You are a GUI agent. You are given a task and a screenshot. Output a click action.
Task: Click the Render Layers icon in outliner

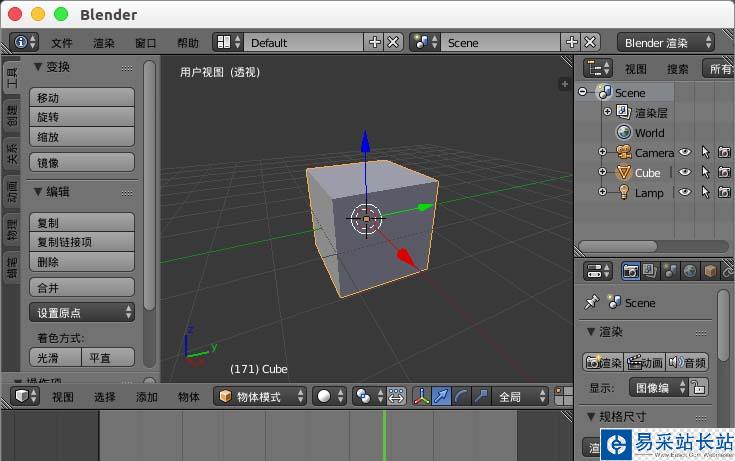[623, 112]
